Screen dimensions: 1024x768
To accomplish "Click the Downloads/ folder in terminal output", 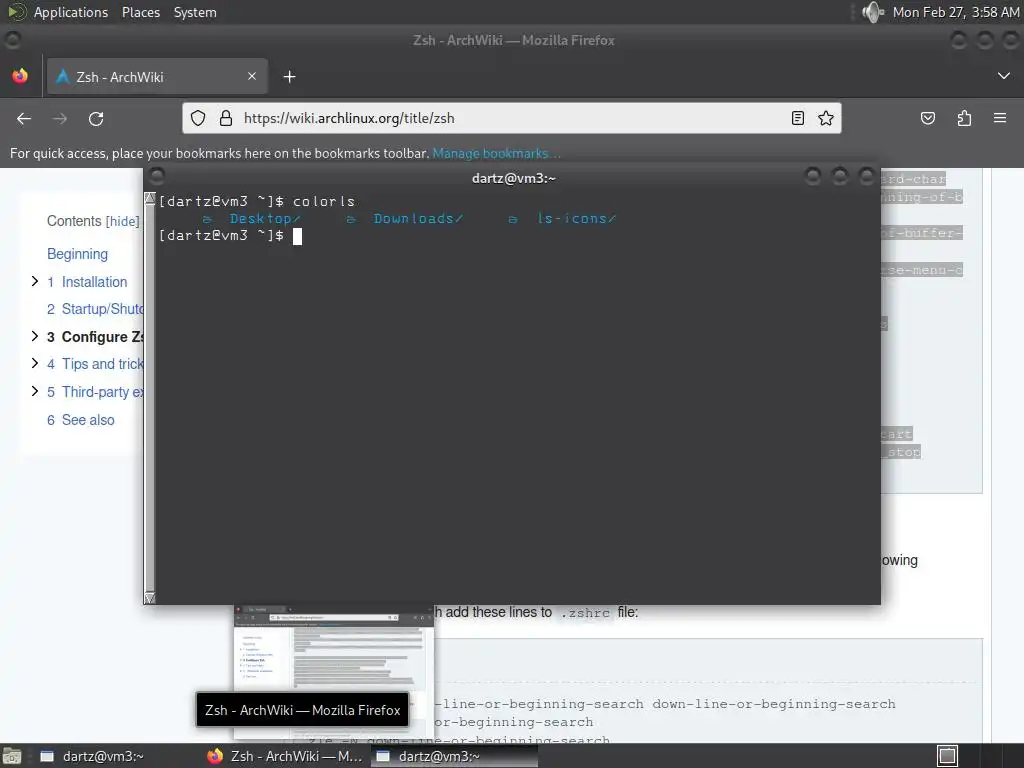I will (x=418, y=219).
